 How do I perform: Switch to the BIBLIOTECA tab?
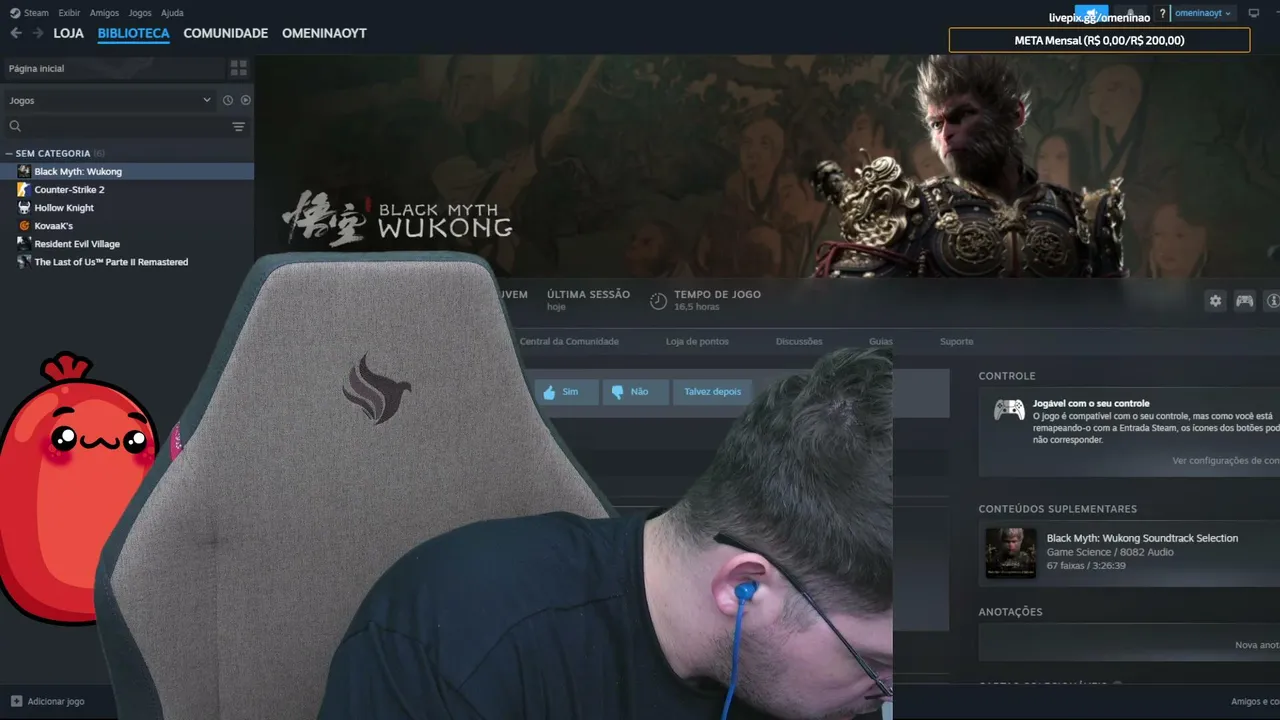(x=134, y=33)
